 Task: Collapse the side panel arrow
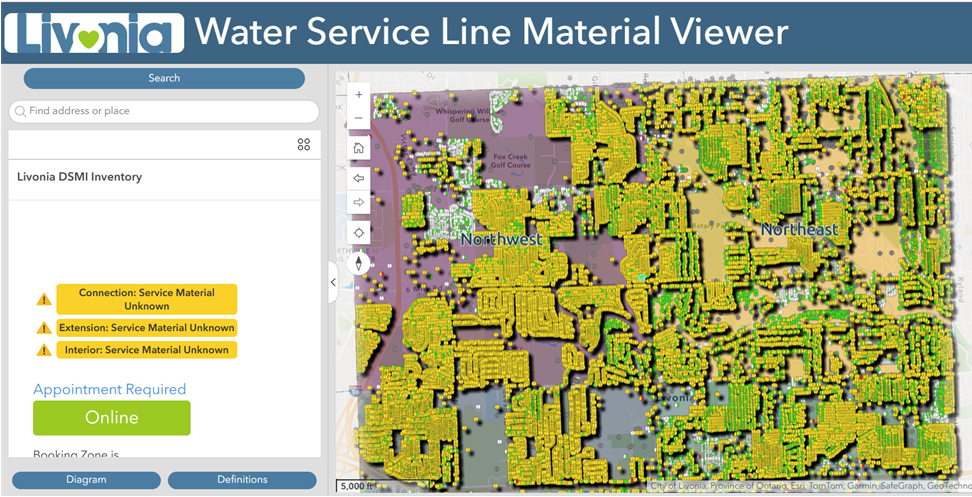point(333,282)
